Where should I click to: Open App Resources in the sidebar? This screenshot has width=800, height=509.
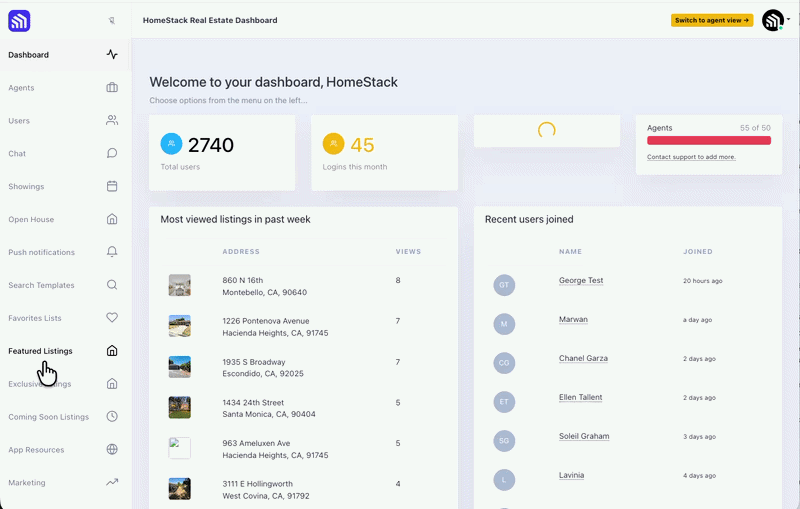pyautogui.click(x=65, y=449)
